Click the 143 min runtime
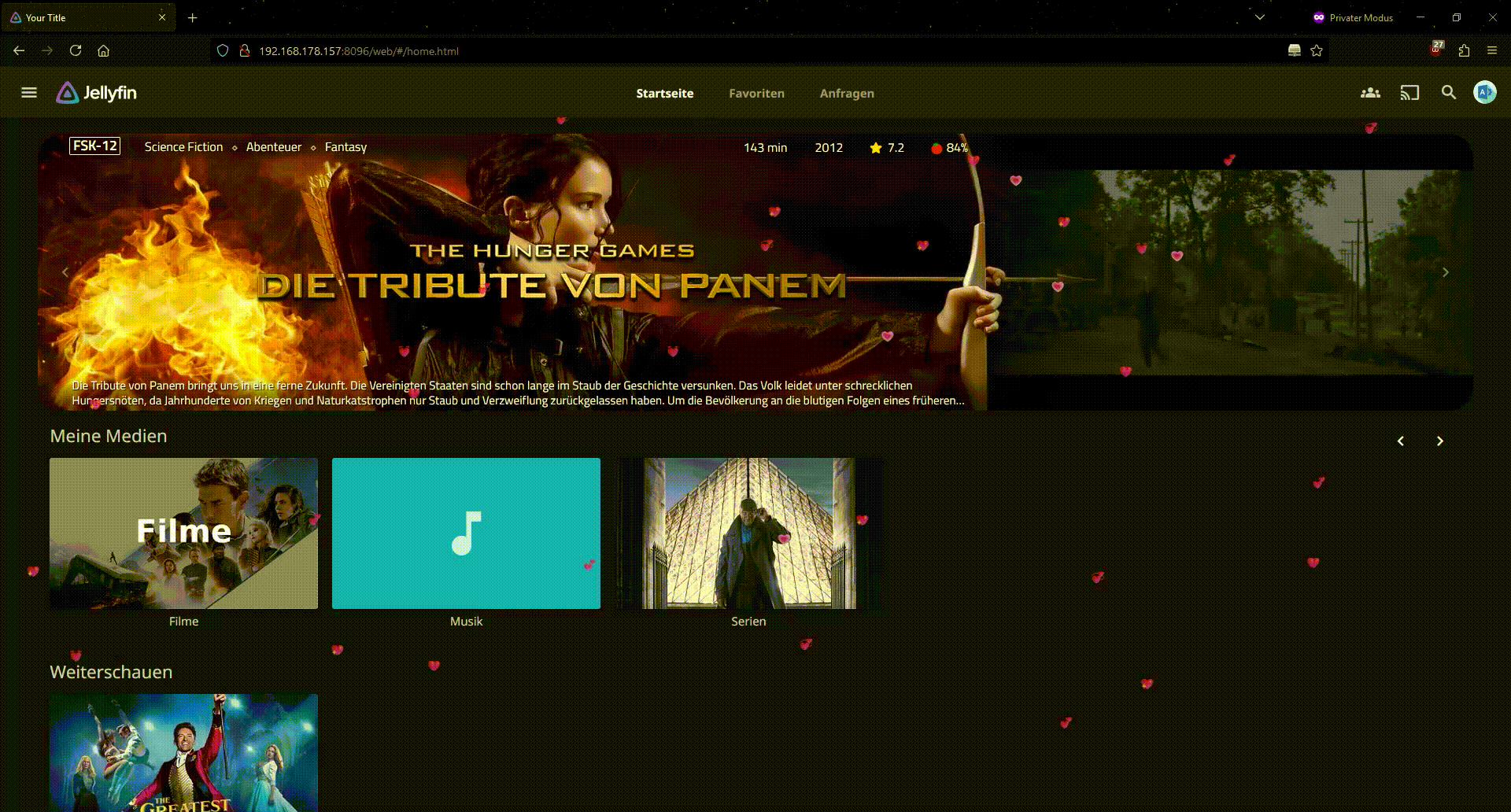This screenshot has width=1511, height=812. point(765,148)
